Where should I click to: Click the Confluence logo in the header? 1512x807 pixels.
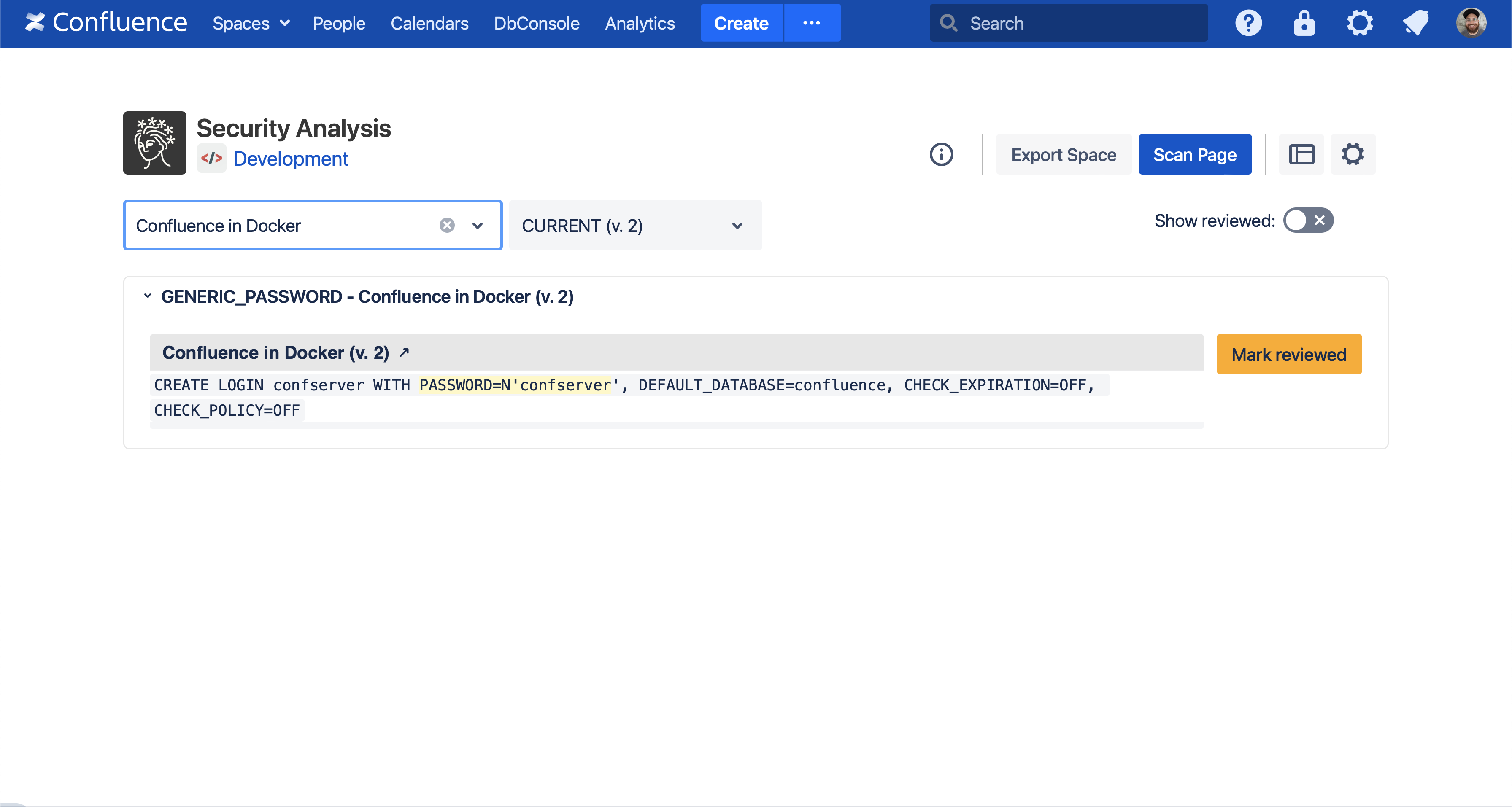(105, 23)
